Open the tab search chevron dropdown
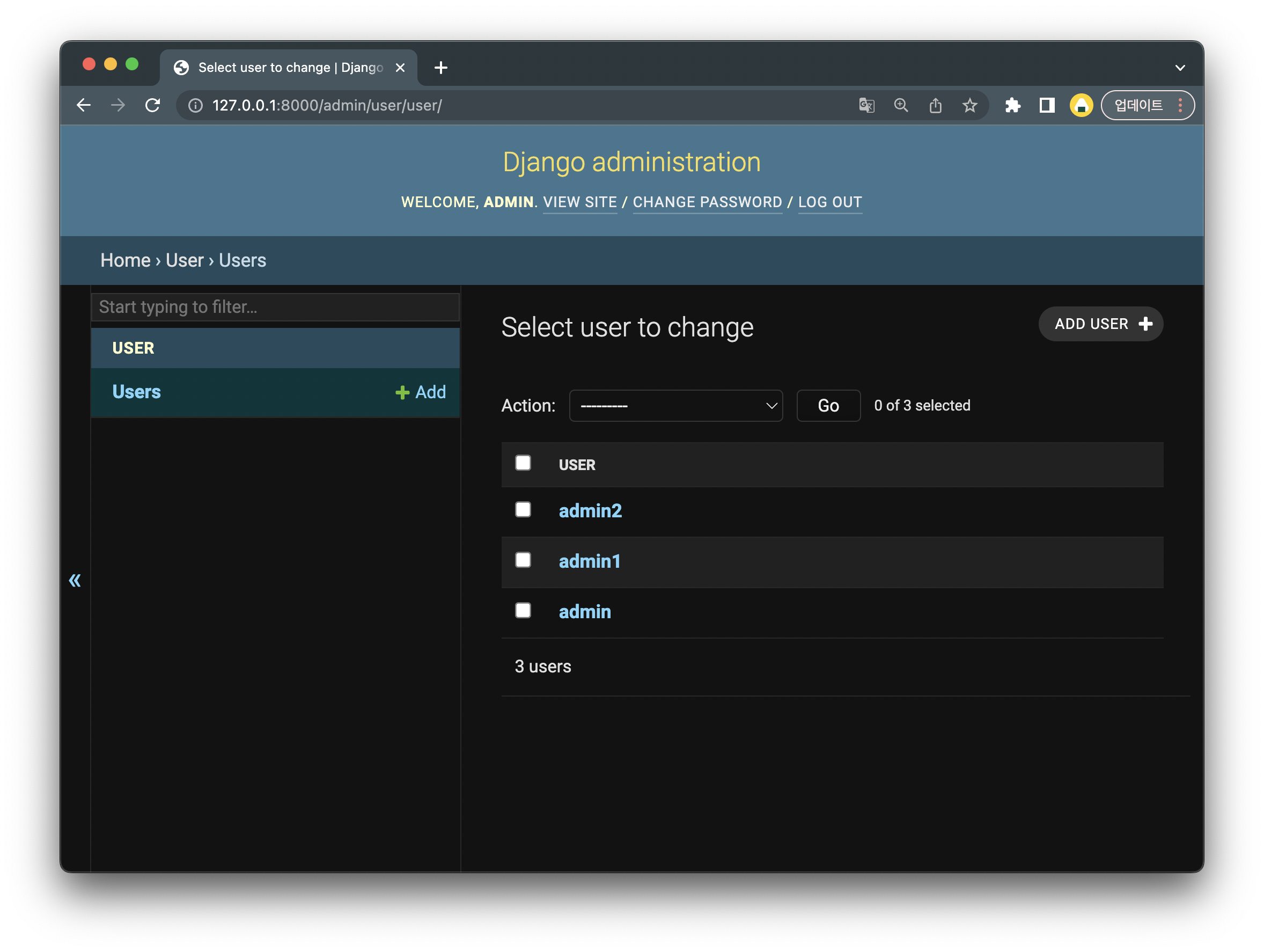This screenshot has height=952, width=1264. coord(1180,68)
